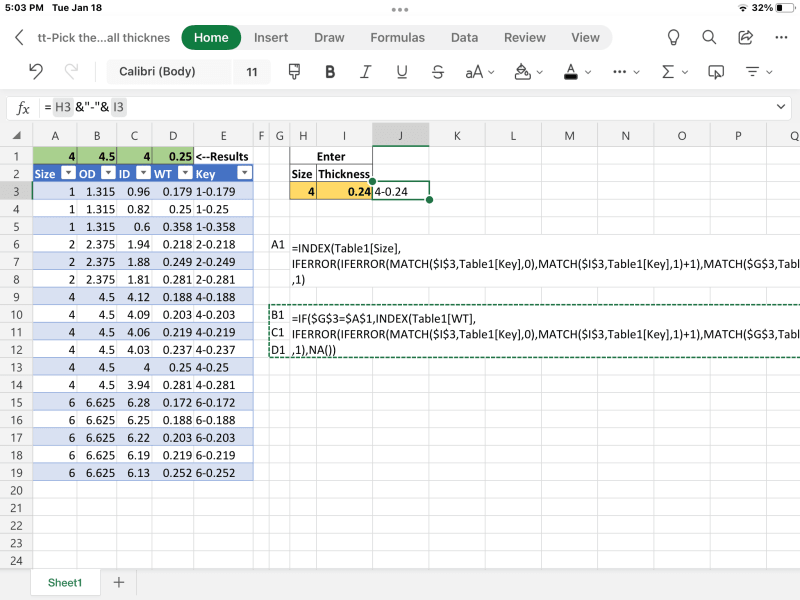The height and width of the screenshot is (600, 800).
Task: Change the font size 11 box
Action: 252,71
